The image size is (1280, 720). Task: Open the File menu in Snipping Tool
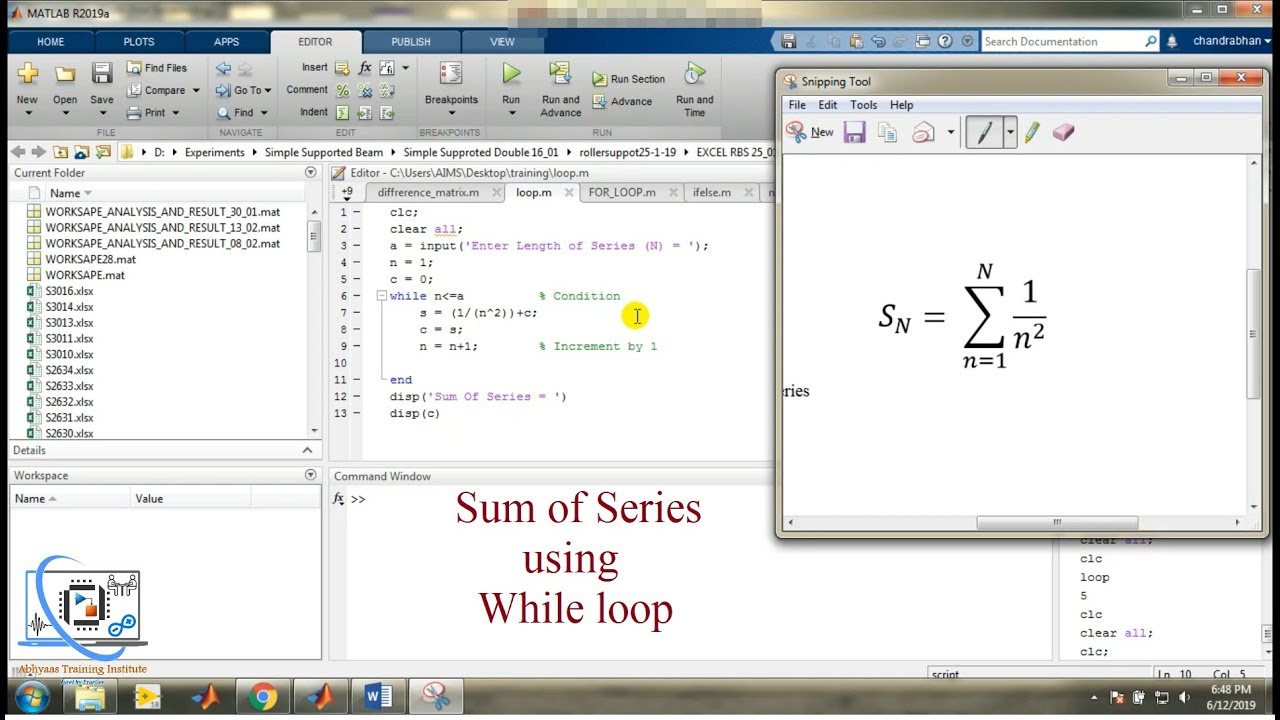pyautogui.click(x=797, y=105)
